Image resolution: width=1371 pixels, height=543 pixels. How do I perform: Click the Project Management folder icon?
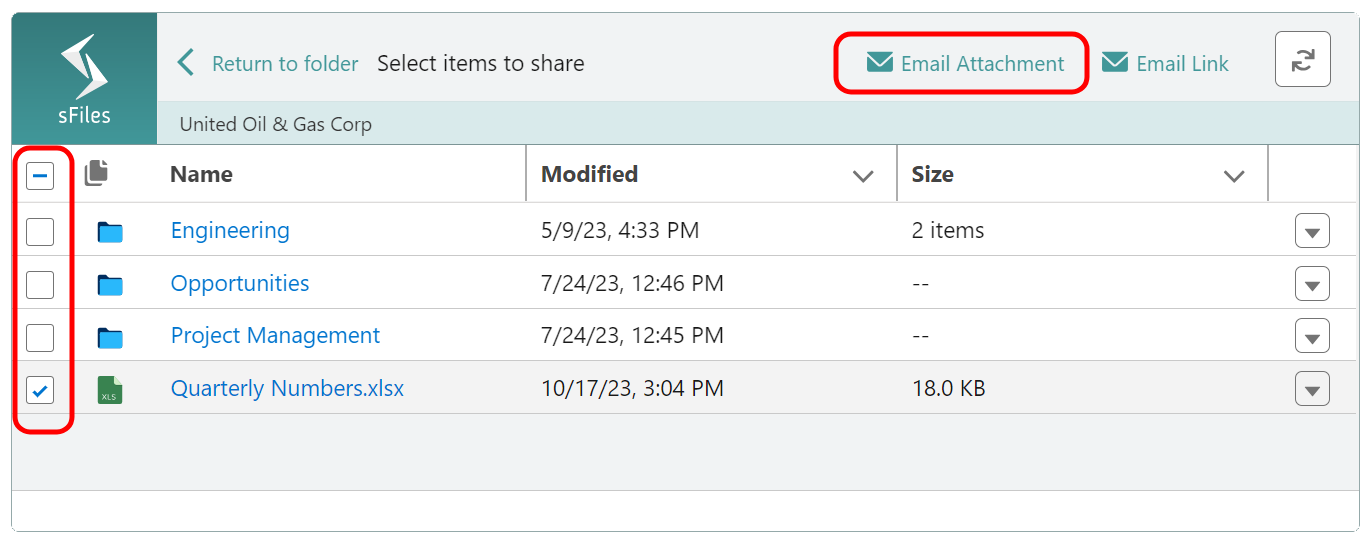110,337
